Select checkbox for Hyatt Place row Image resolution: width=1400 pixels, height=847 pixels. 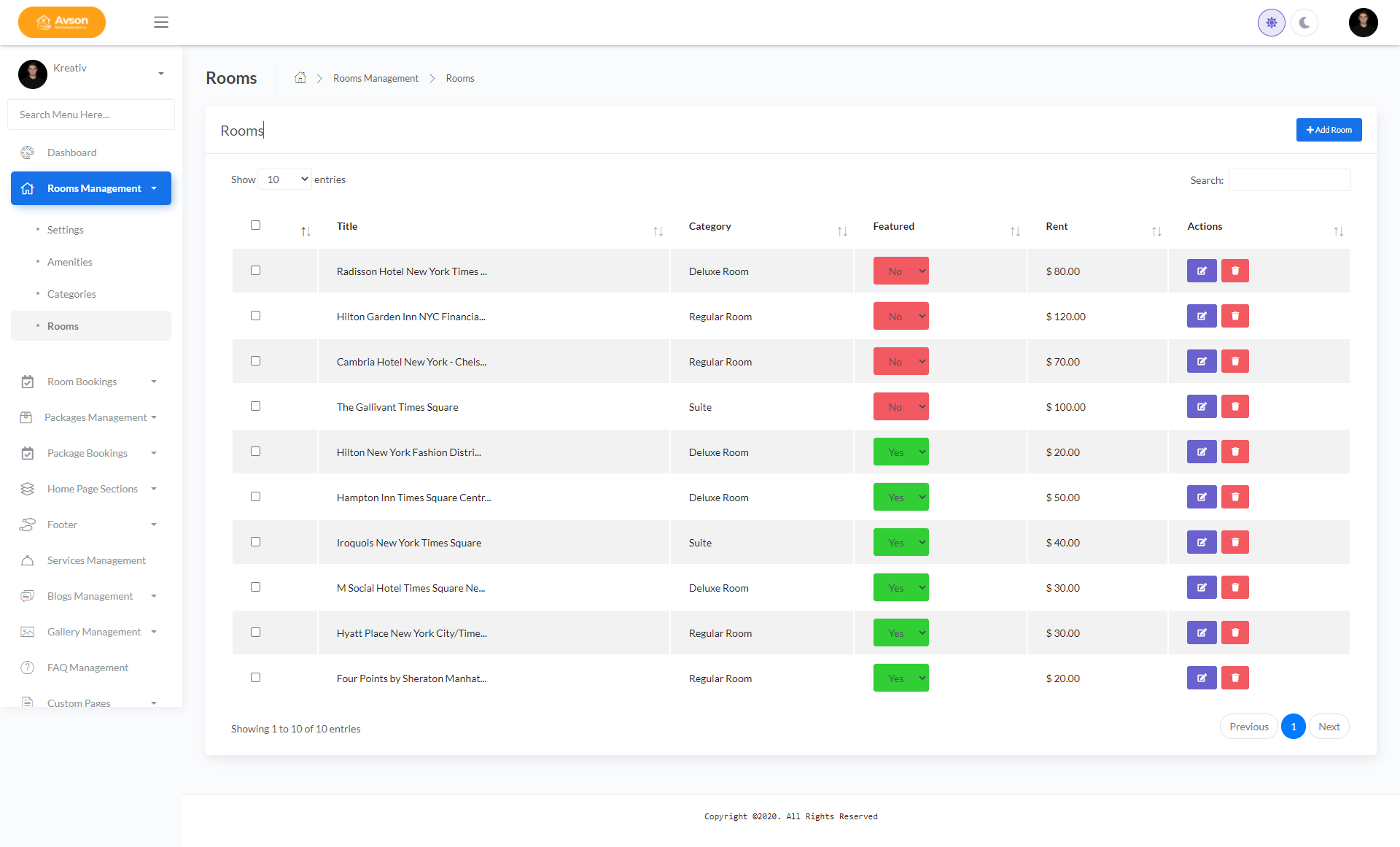pos(255,633)
